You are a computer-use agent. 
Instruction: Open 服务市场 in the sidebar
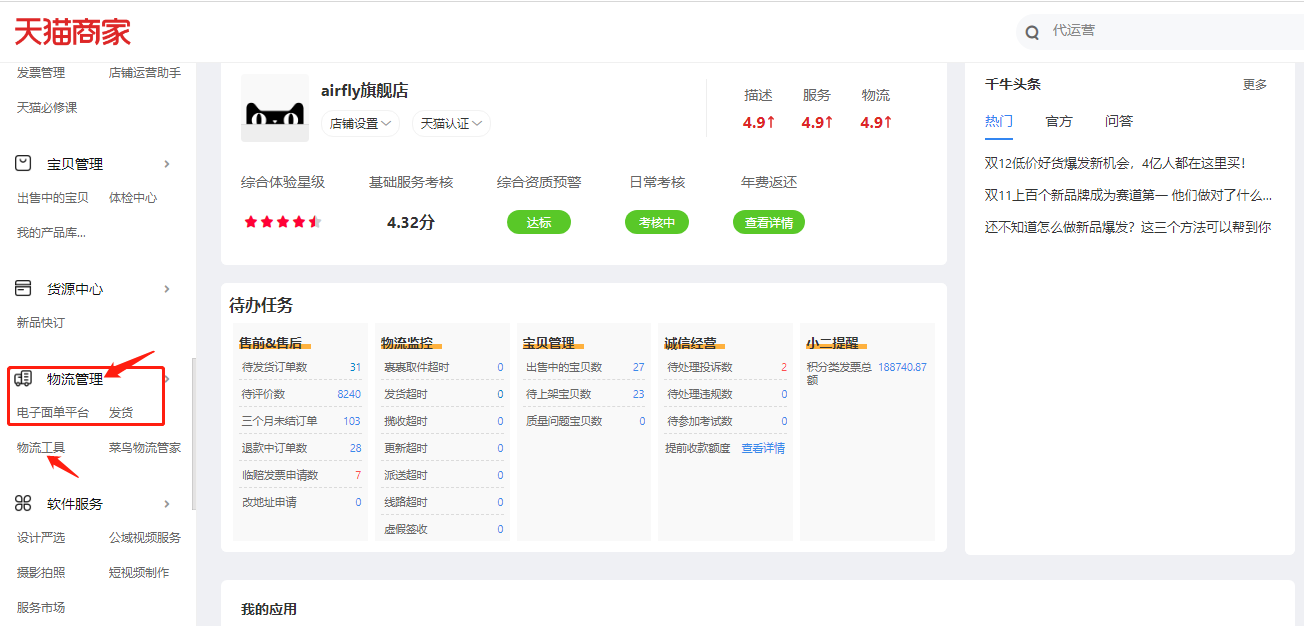41,608
